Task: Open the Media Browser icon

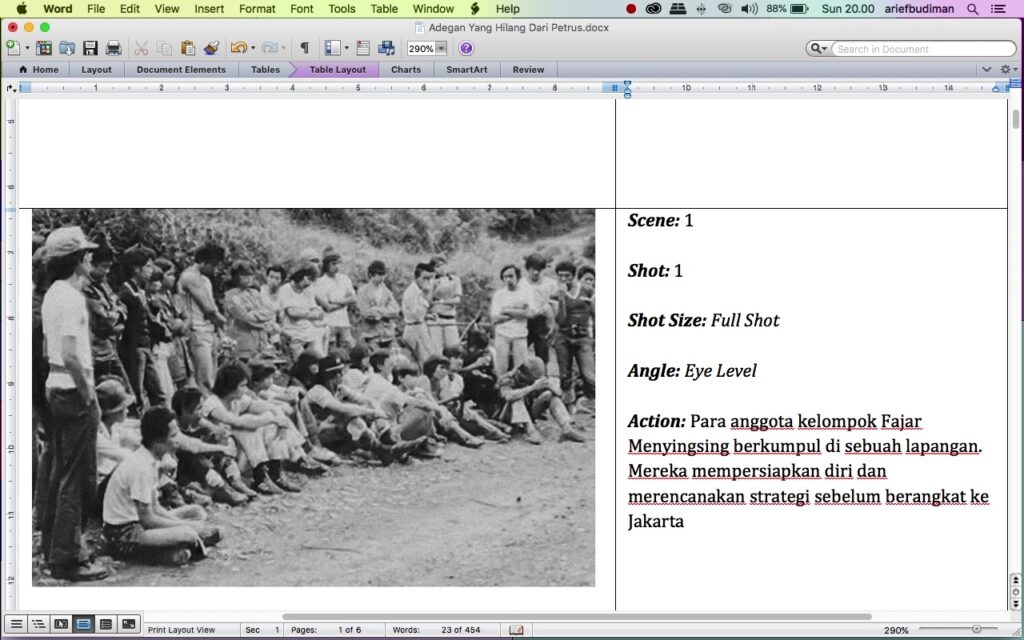Action: pos(386,48)
